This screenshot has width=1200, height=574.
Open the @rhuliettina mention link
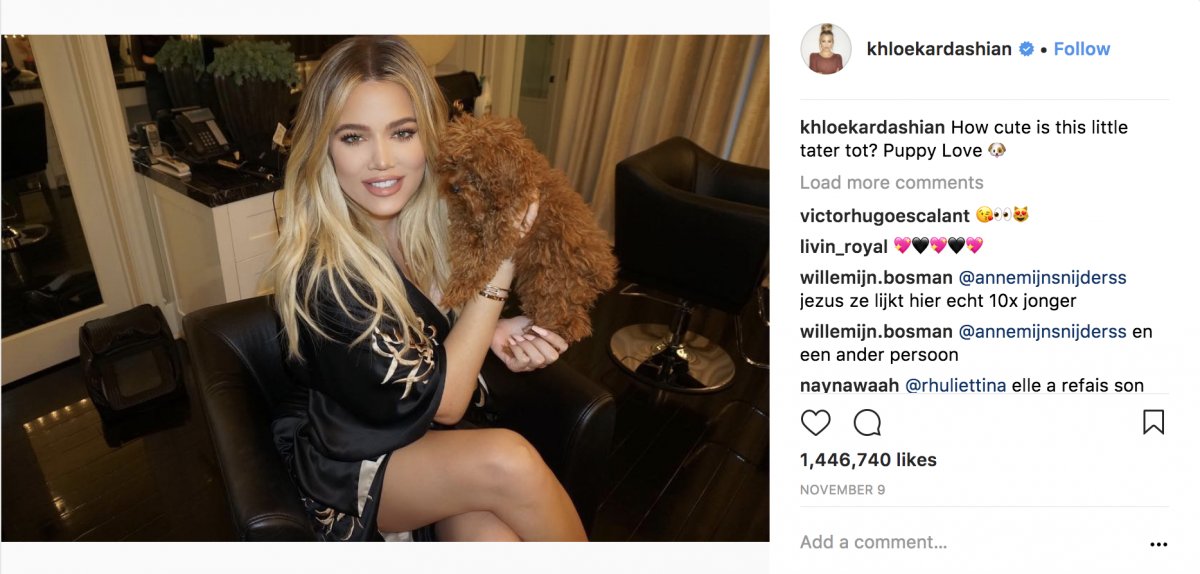[x=957, y=385]
